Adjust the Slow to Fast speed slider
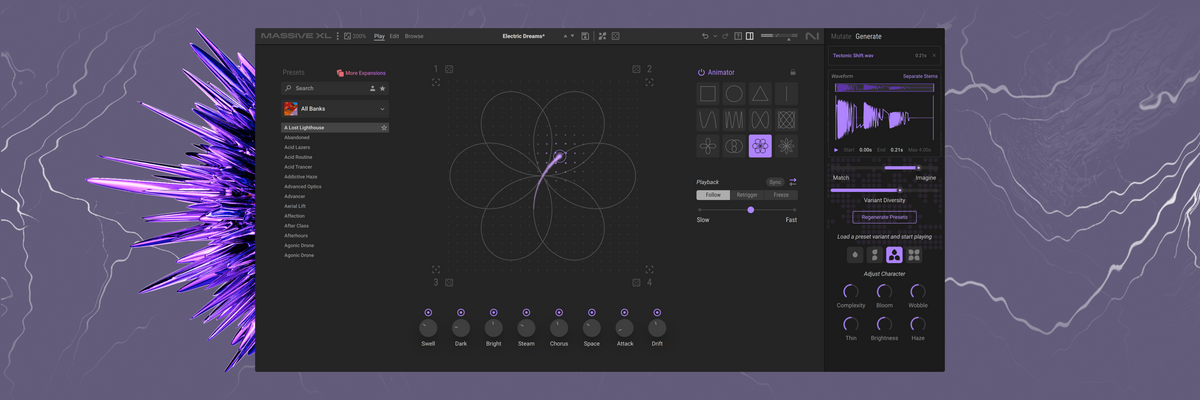Screen dimensions: 1200x400 [x=747, y=210]
